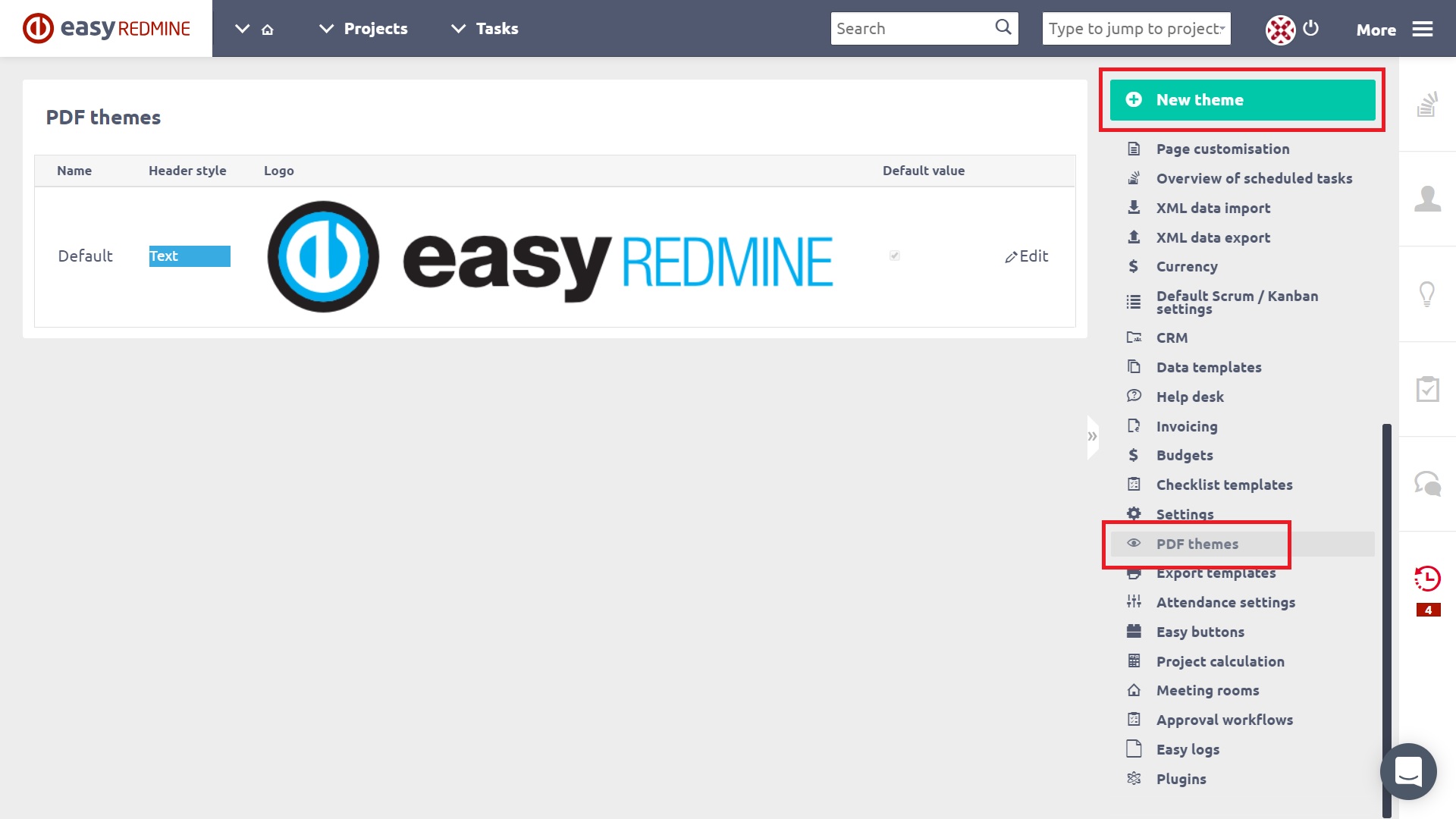The width and height of the screenshot is (1456, 819).
Task: Open your profile avatar icon
Action: [x=1280, y=28]
